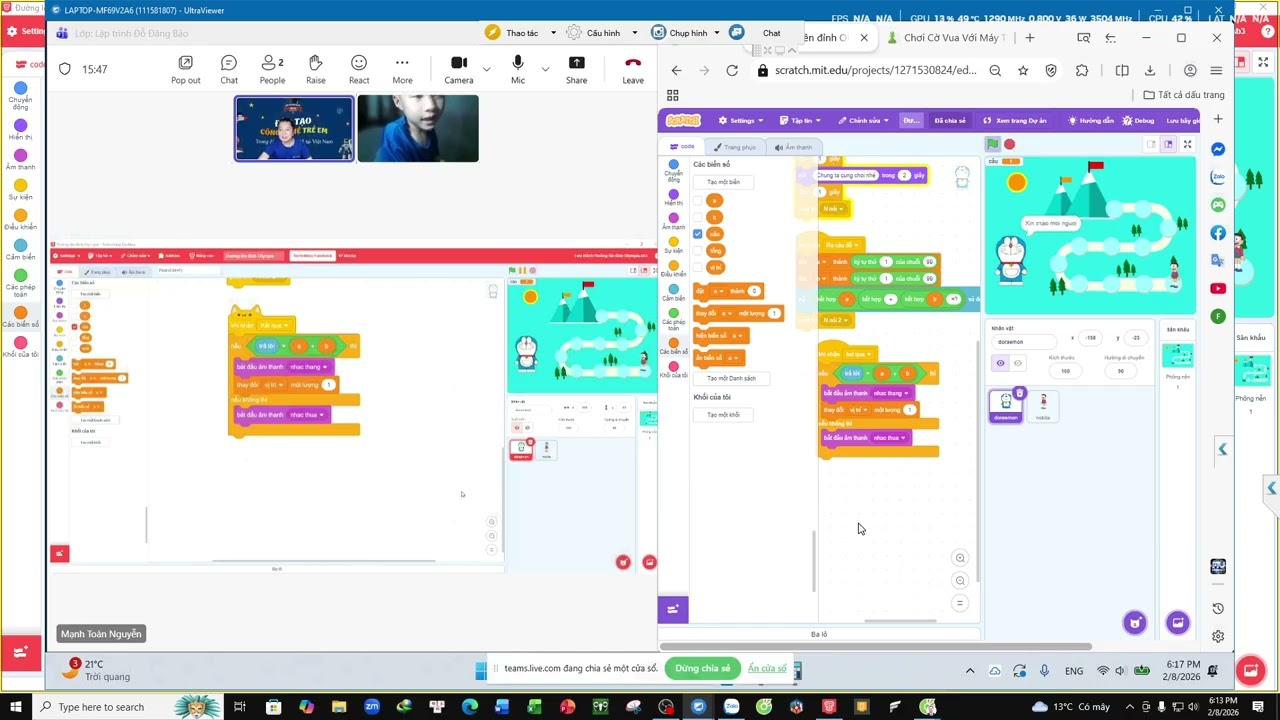Viewport: 1280px width, 720px height.
Task: Select the Chuyển động block category
Action: pyautogui.click(x=674, y=169)
